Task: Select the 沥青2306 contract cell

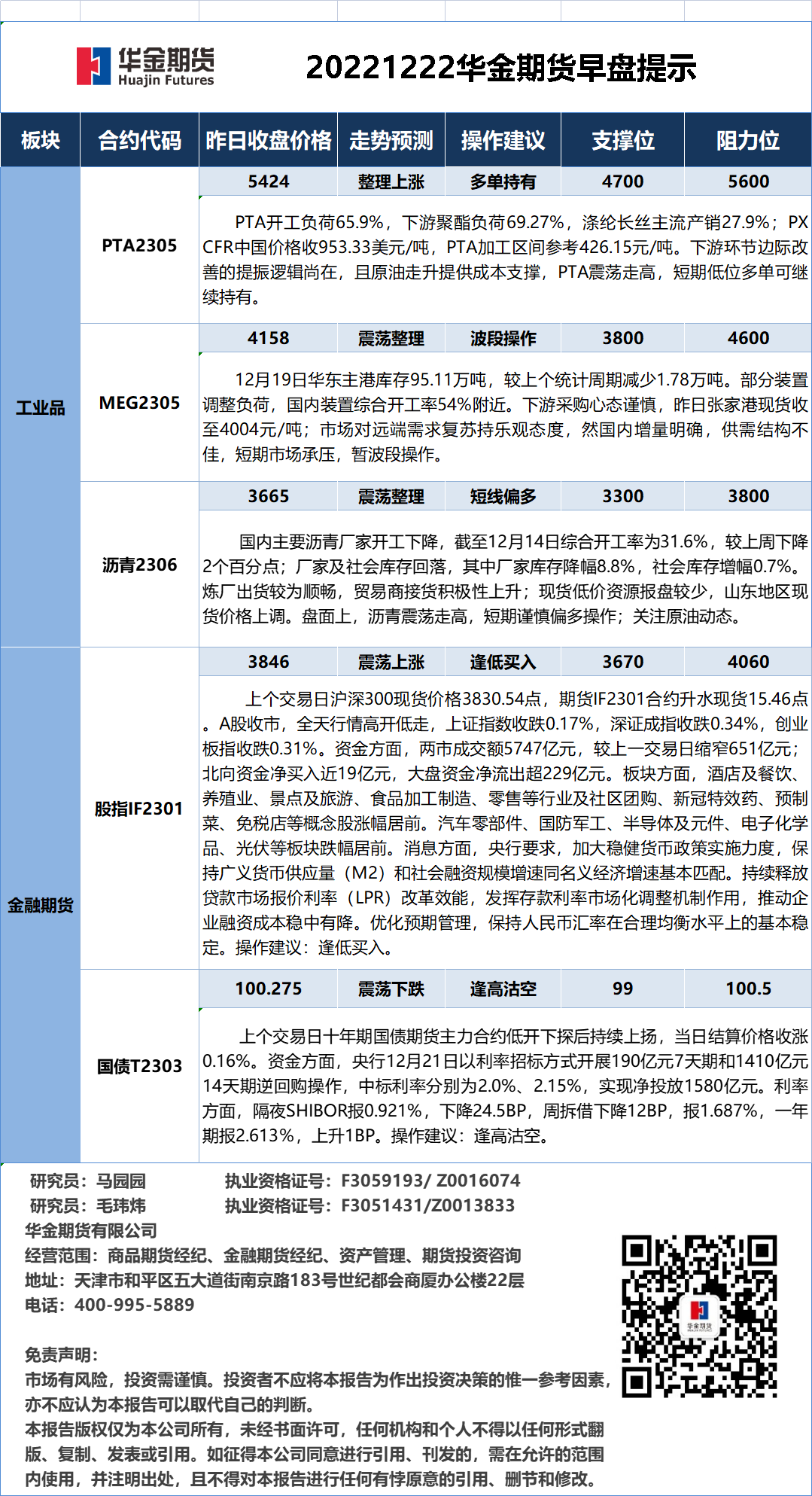Action: point(139,565)
